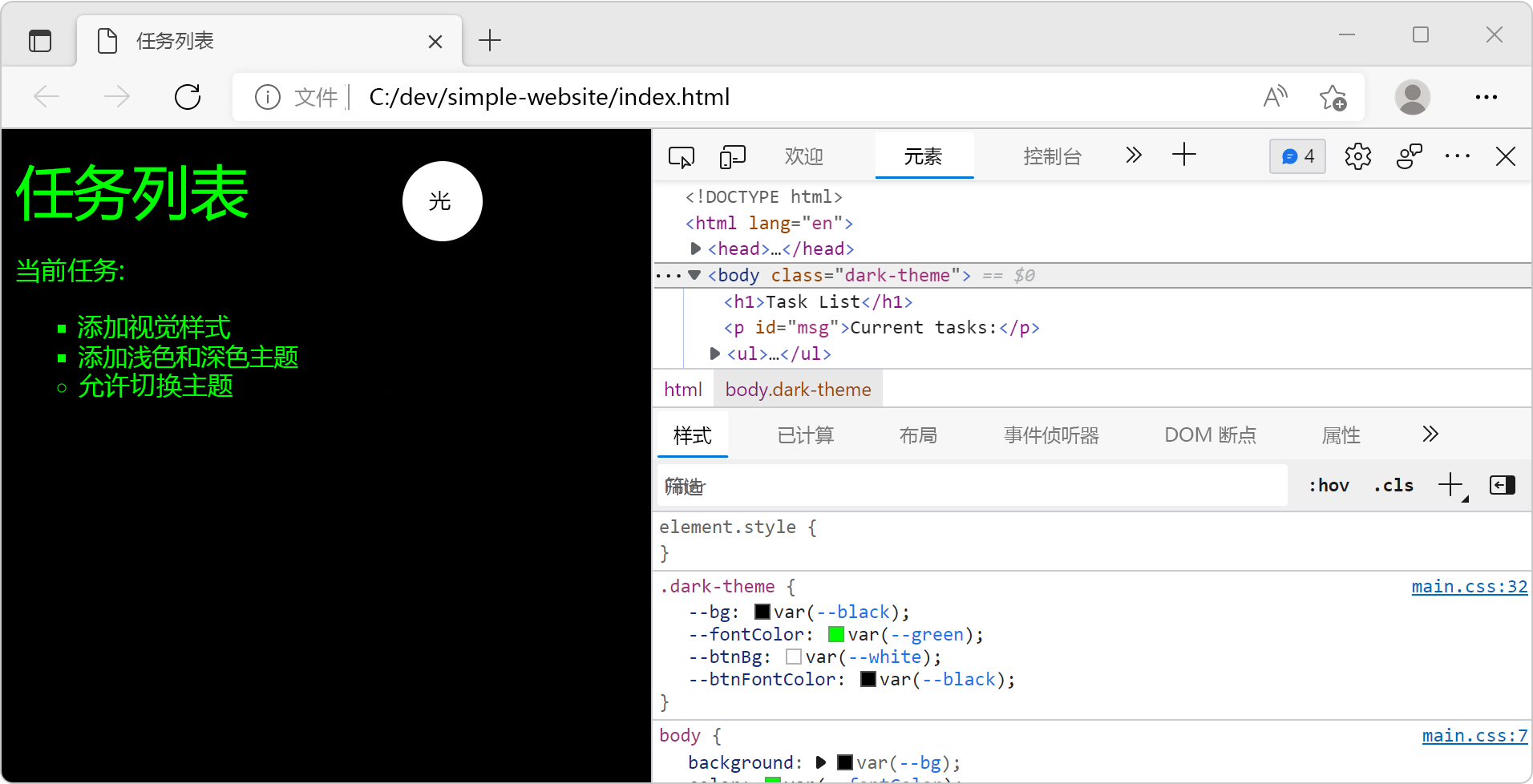
Task: Open the customize DevTools menu
Action: (x=1458, y=156)
